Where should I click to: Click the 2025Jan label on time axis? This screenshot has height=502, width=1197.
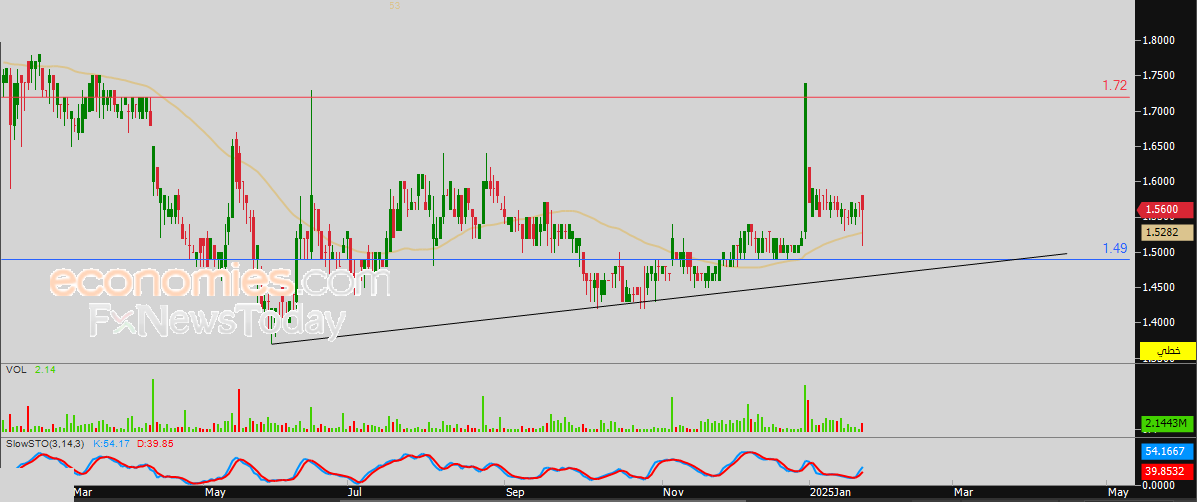click(x=831, y=493)
